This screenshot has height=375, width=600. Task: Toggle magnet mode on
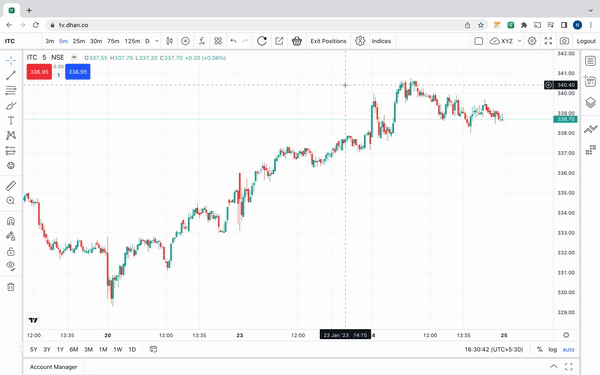tap(11, 221)
